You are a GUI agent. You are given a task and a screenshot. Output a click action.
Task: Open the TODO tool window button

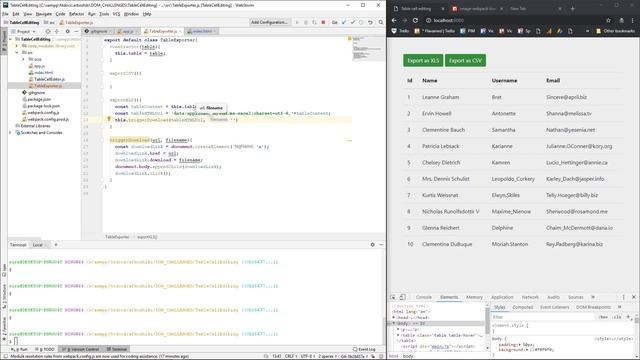pyautogui.click(x=45, y=349)
